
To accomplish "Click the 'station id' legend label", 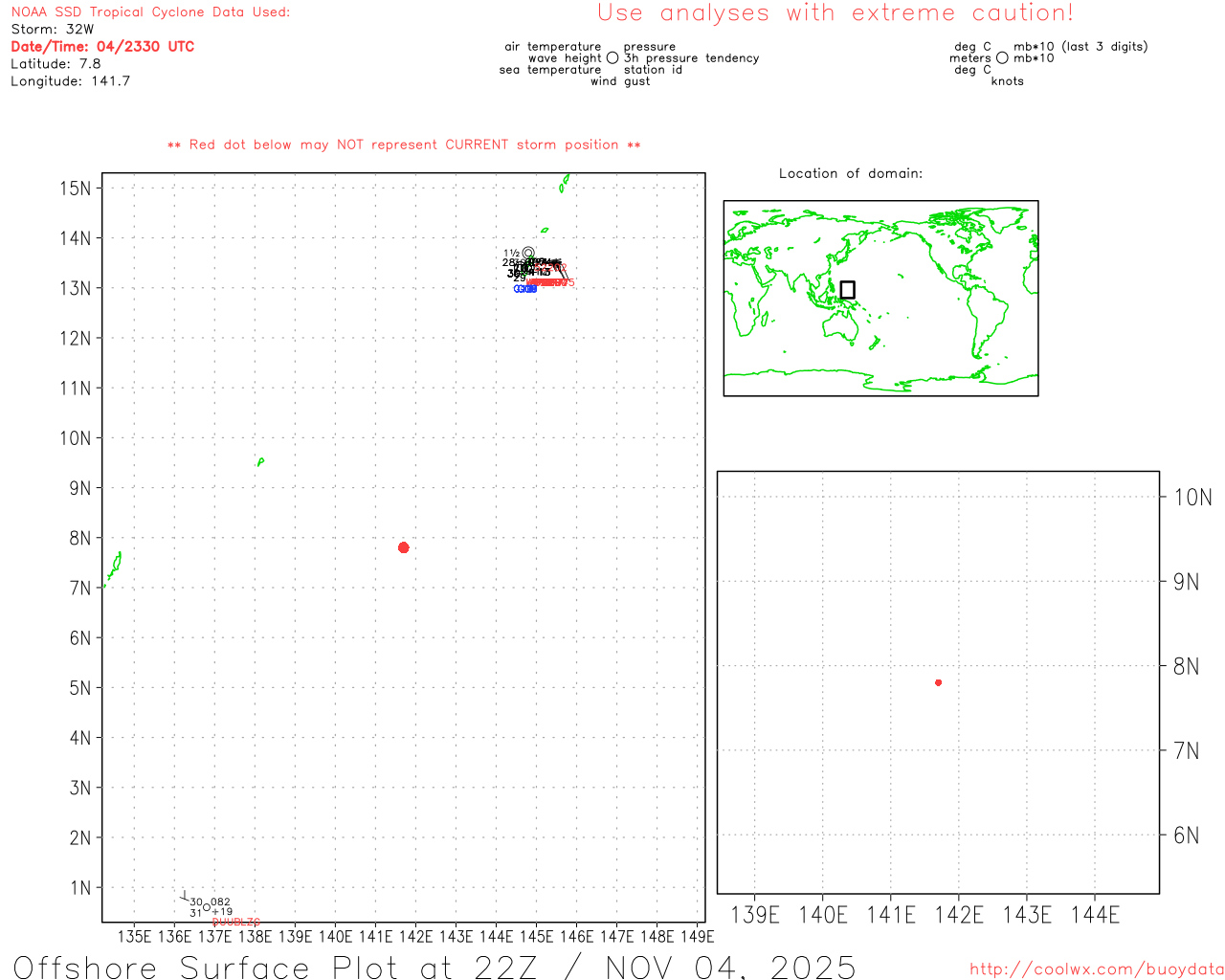I will 654,70.
